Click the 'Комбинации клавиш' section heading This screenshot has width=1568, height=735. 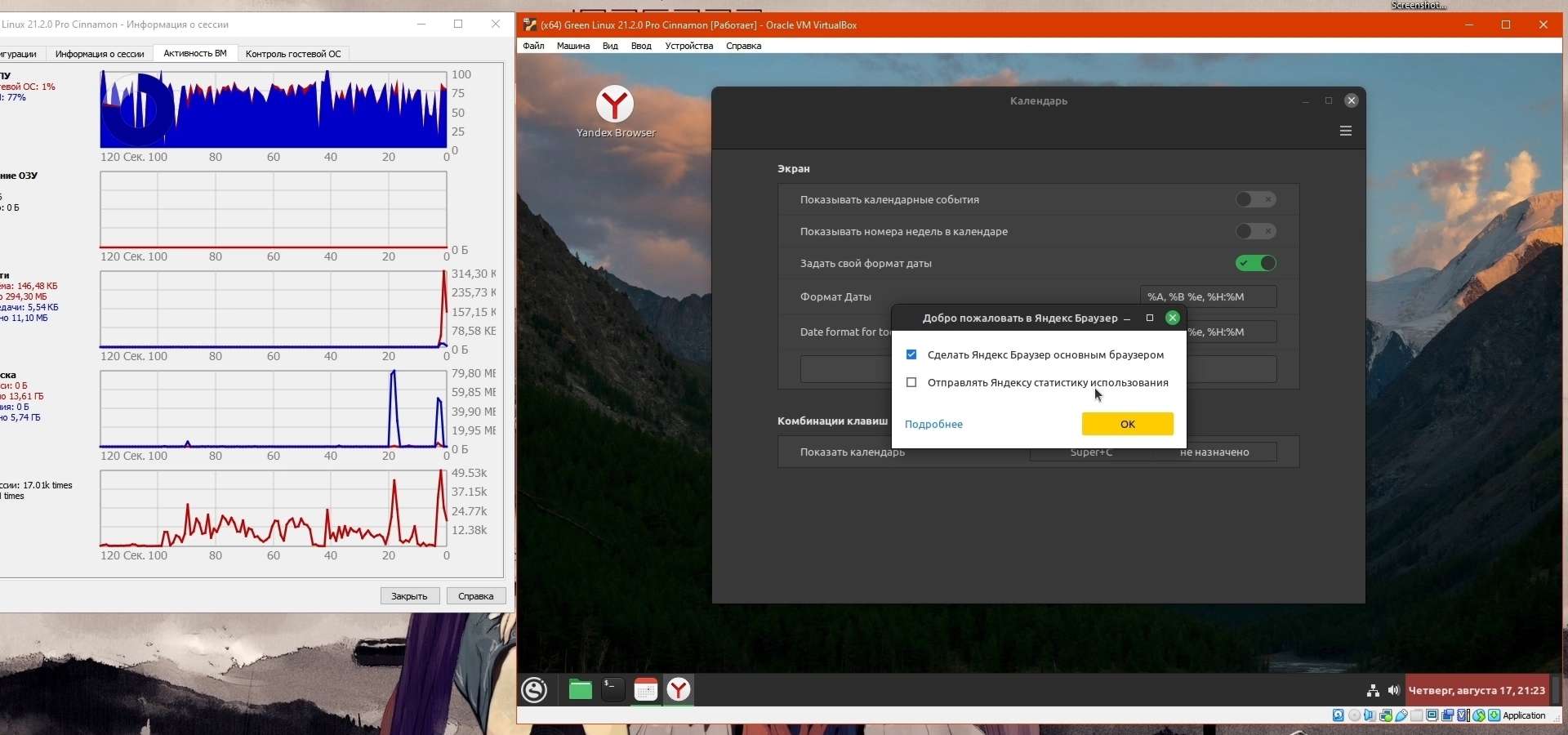click(832, 421)
